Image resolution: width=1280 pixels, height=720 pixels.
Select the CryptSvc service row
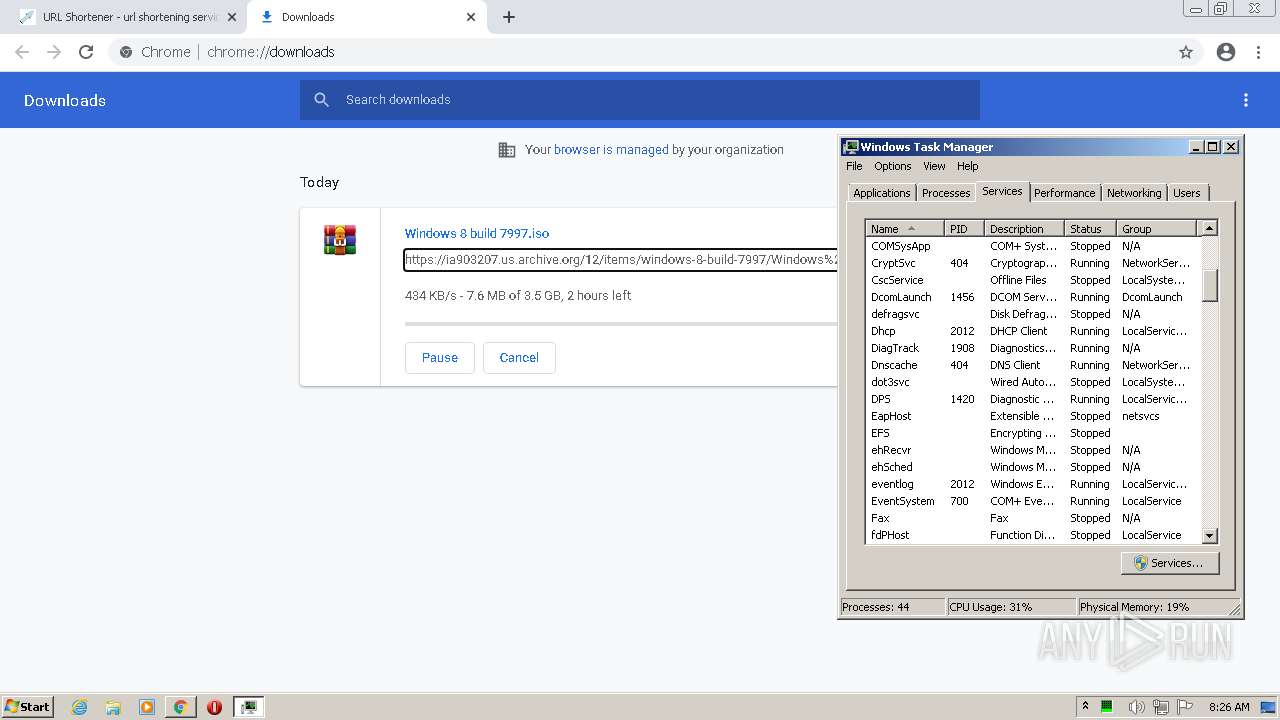[1033, 263]
